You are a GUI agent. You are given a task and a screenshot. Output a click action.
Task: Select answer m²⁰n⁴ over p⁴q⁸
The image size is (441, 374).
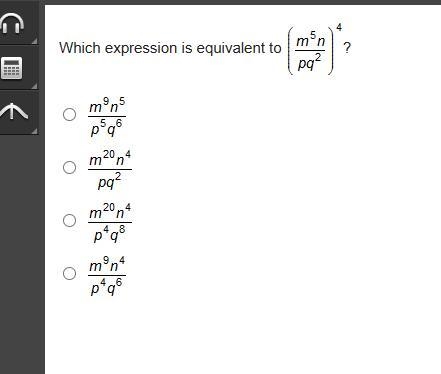click(x=69, y=220)
